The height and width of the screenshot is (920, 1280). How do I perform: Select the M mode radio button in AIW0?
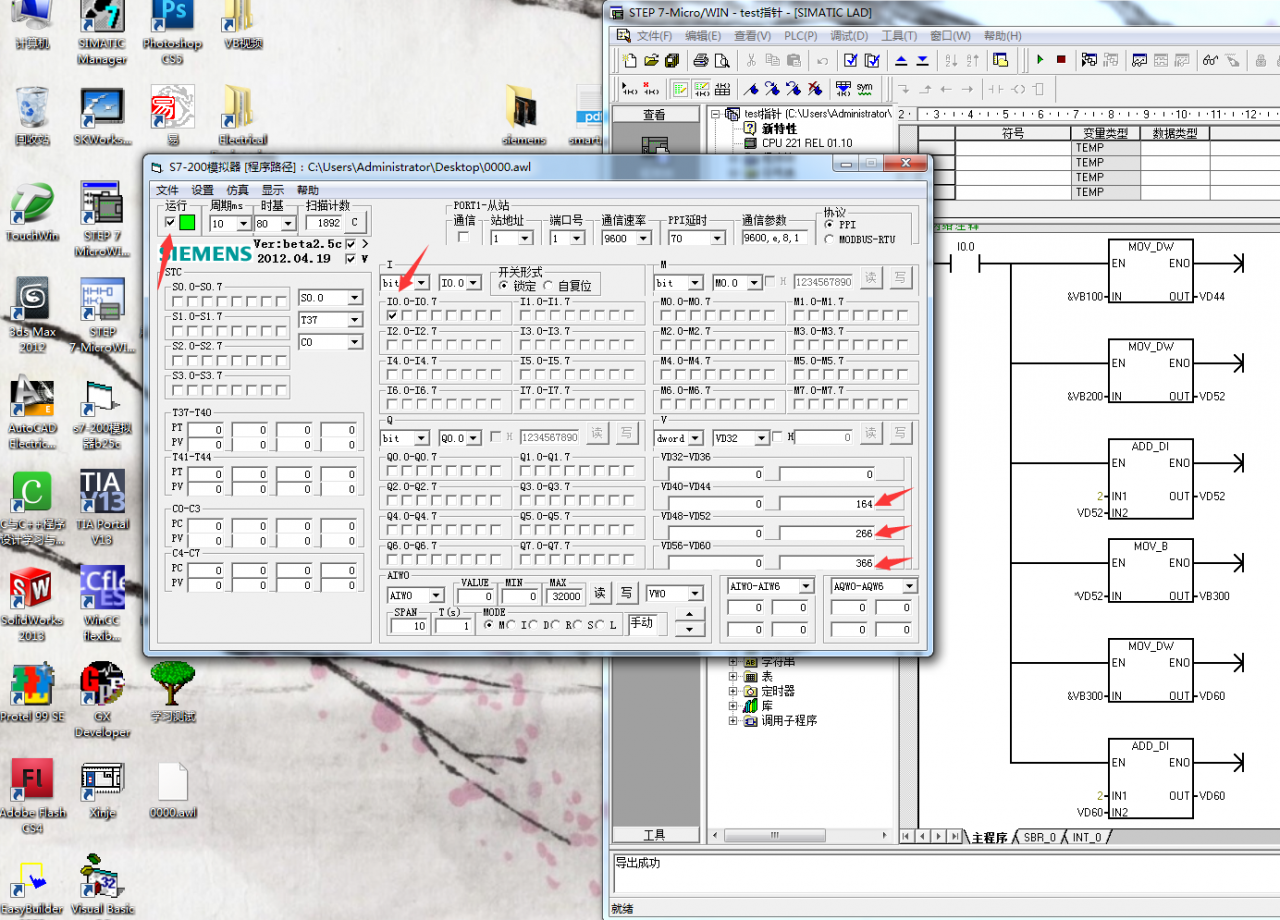(488, 625)
